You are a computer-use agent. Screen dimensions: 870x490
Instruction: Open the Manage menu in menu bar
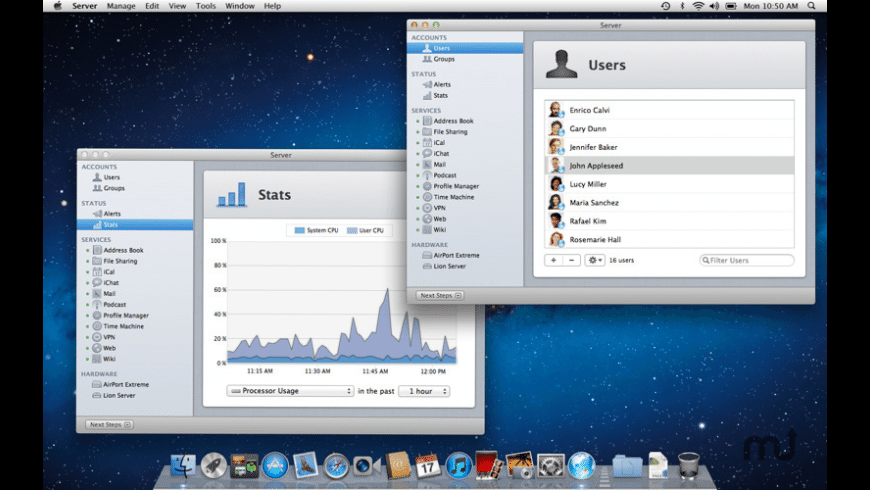[121, 6]
